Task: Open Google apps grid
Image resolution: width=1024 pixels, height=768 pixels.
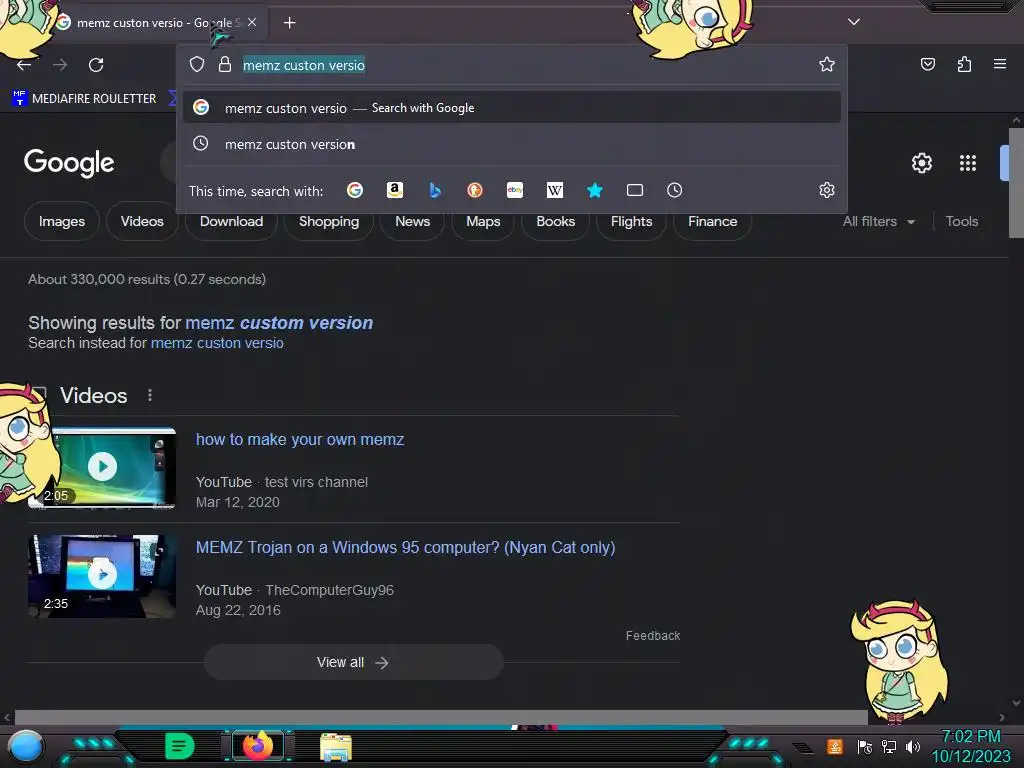Action: [x=968, y=163]
